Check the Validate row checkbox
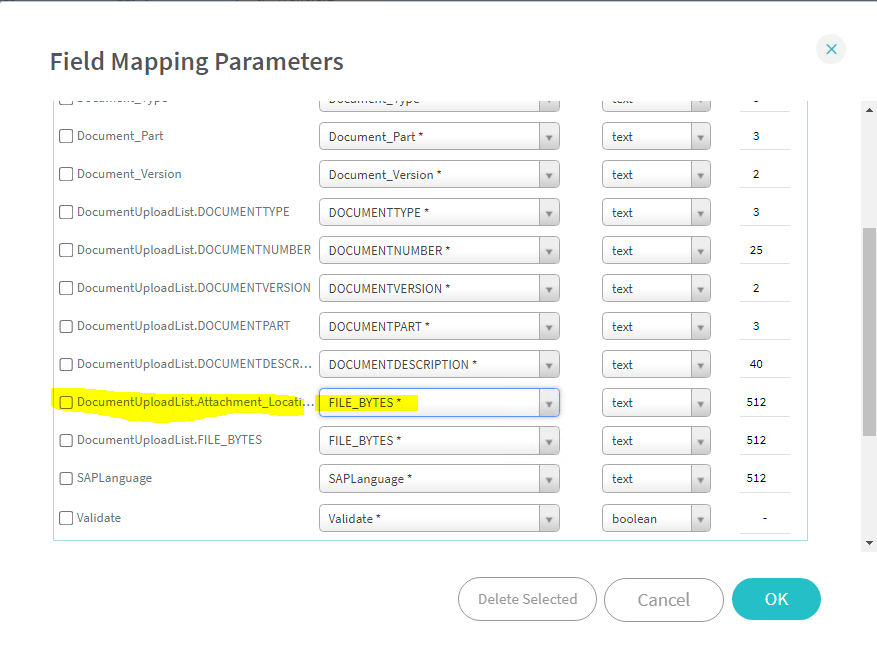 tap(66, 518)
